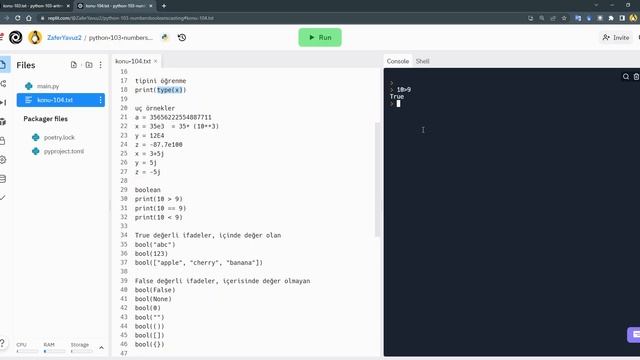Close the active konu-104 browser tab
Viewport: 640px width, 360px height.
coord(151,6)
